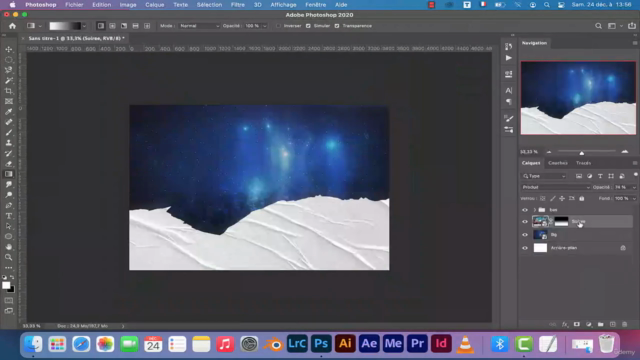The image size is (640, 360).
Task: Click the layer style fx icon
Action: [565, 324]
